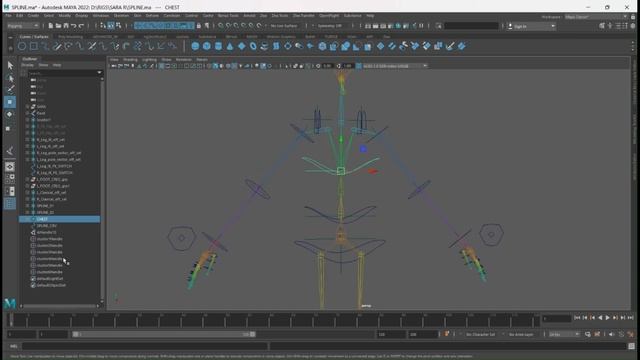This screenshot has width=640, height=360.
Task: Click the No Anim Layer button
Action: pos(521,334)
